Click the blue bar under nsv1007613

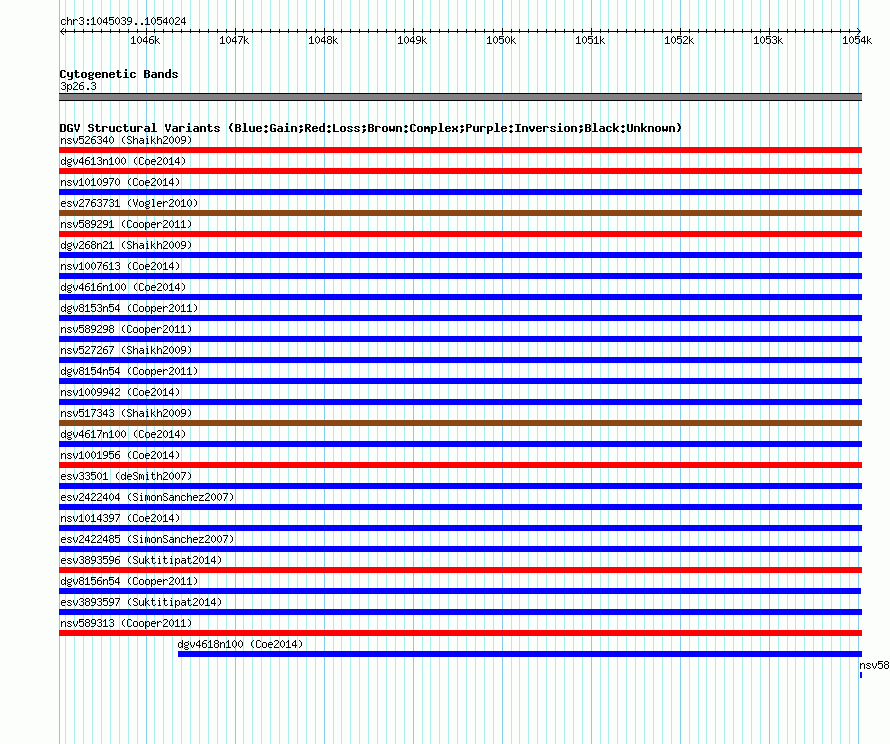[x=460, y=276]
